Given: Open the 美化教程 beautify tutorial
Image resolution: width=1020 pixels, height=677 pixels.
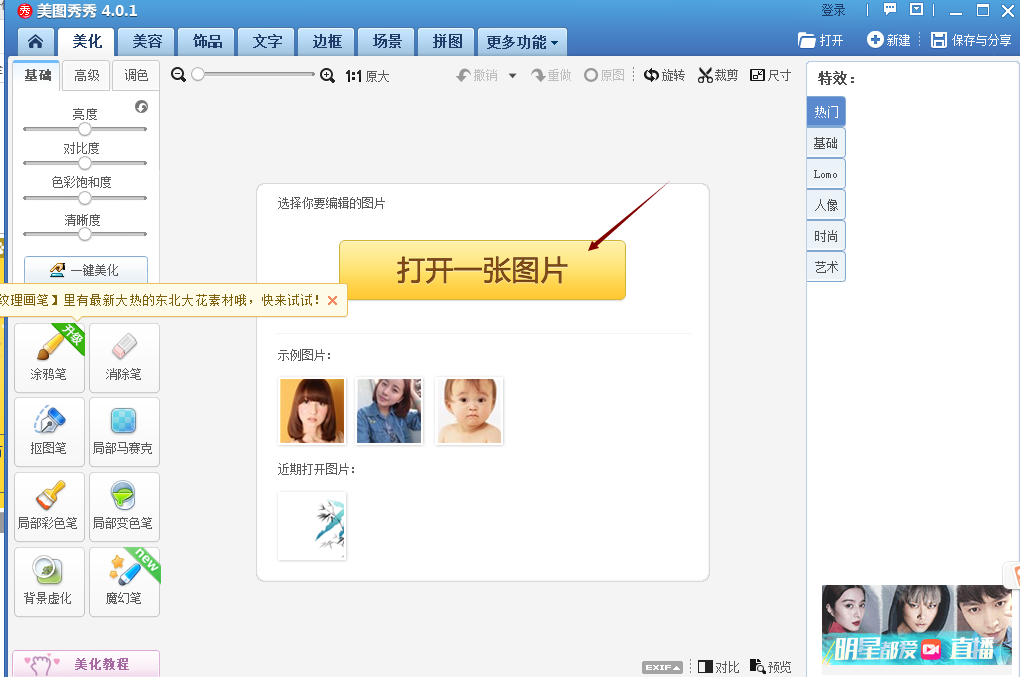Looking at the screenshot, I should click(x=86, y=663).
